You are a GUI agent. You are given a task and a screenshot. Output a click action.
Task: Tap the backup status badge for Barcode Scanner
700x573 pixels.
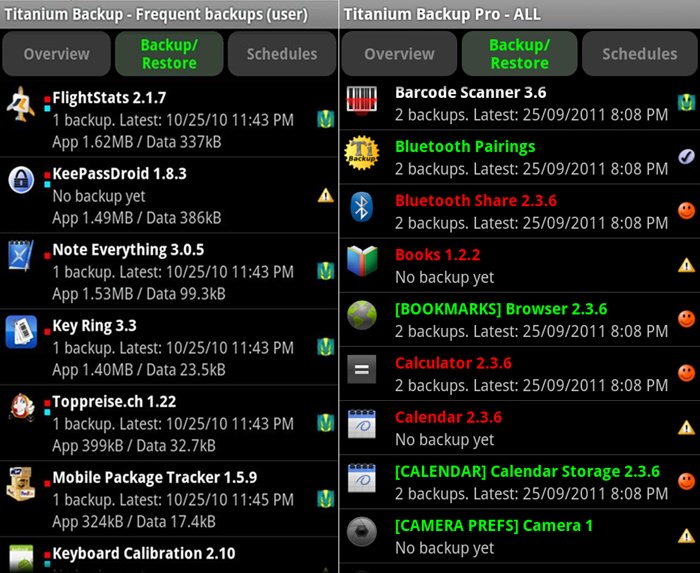tap(687, 103)
